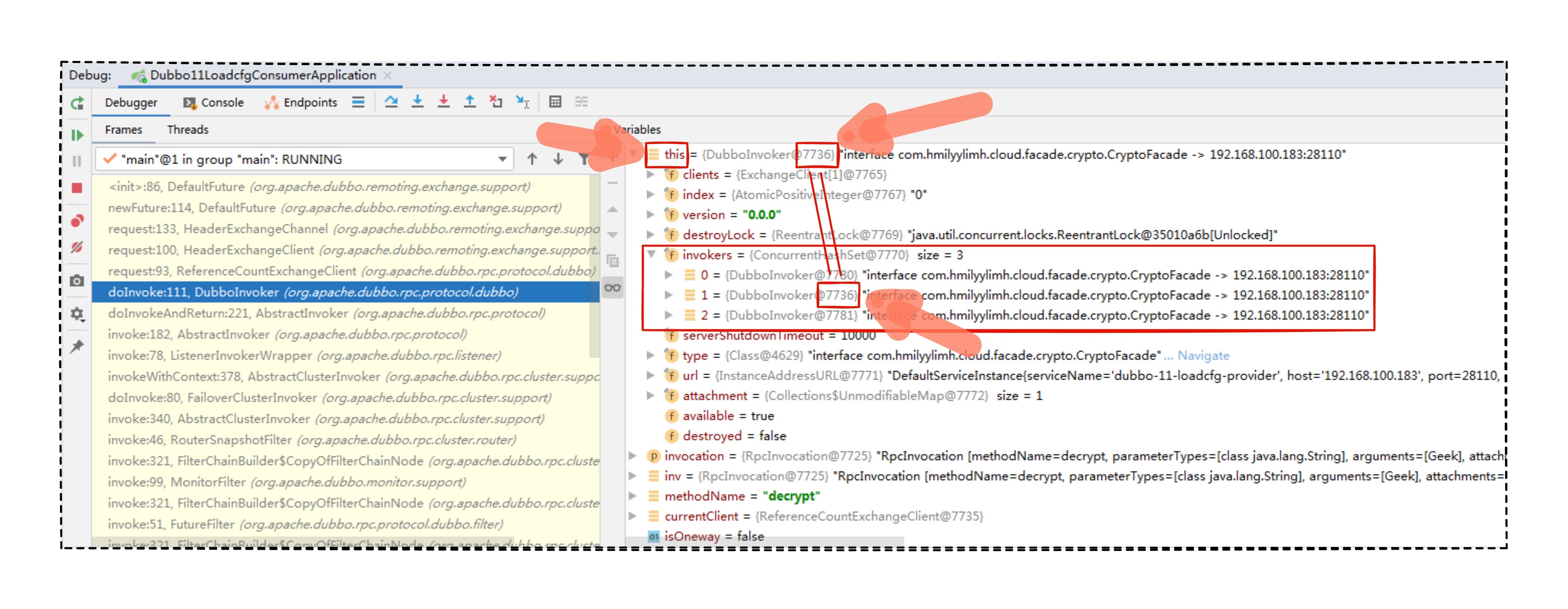This screenshot has height=609, width=1568.
Task: Expand the clients field node
Action: (651, 175)
